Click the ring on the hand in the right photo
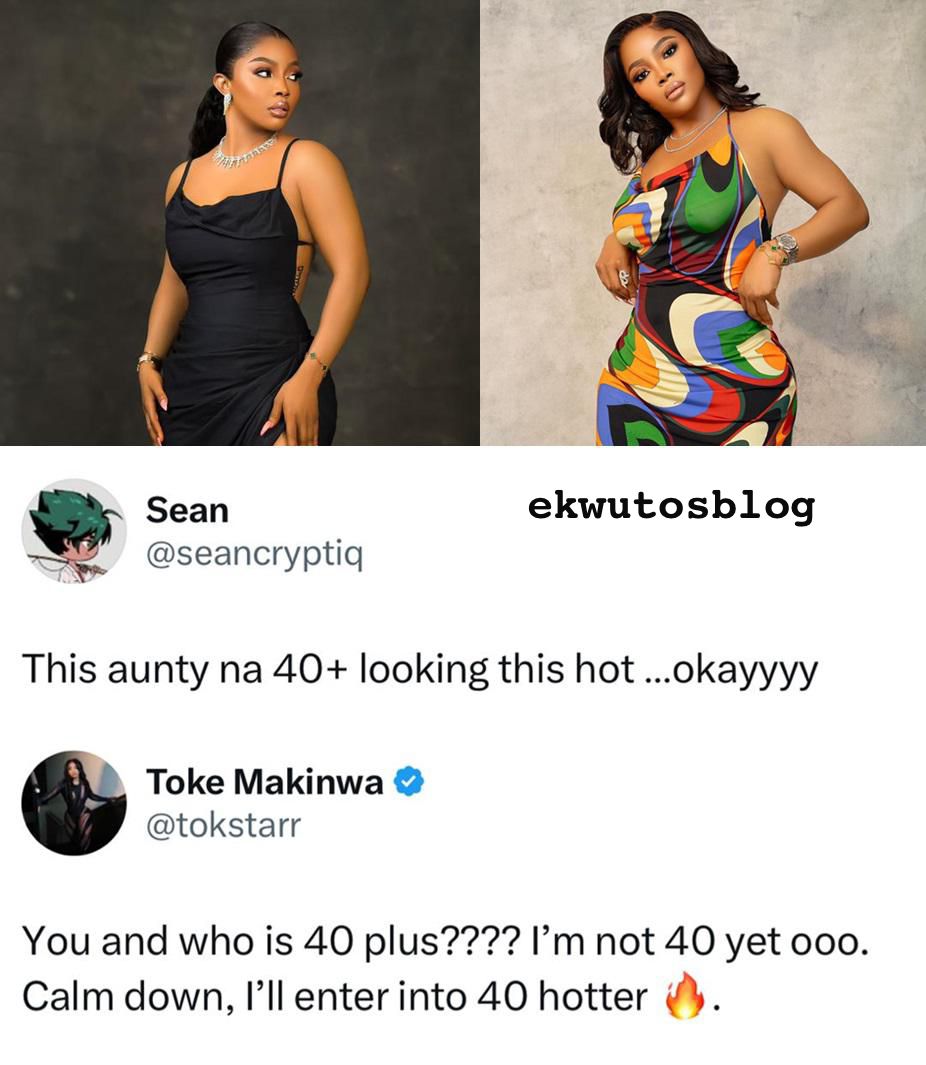Viewport: 926px width, 1065px height. click(624, 277)
